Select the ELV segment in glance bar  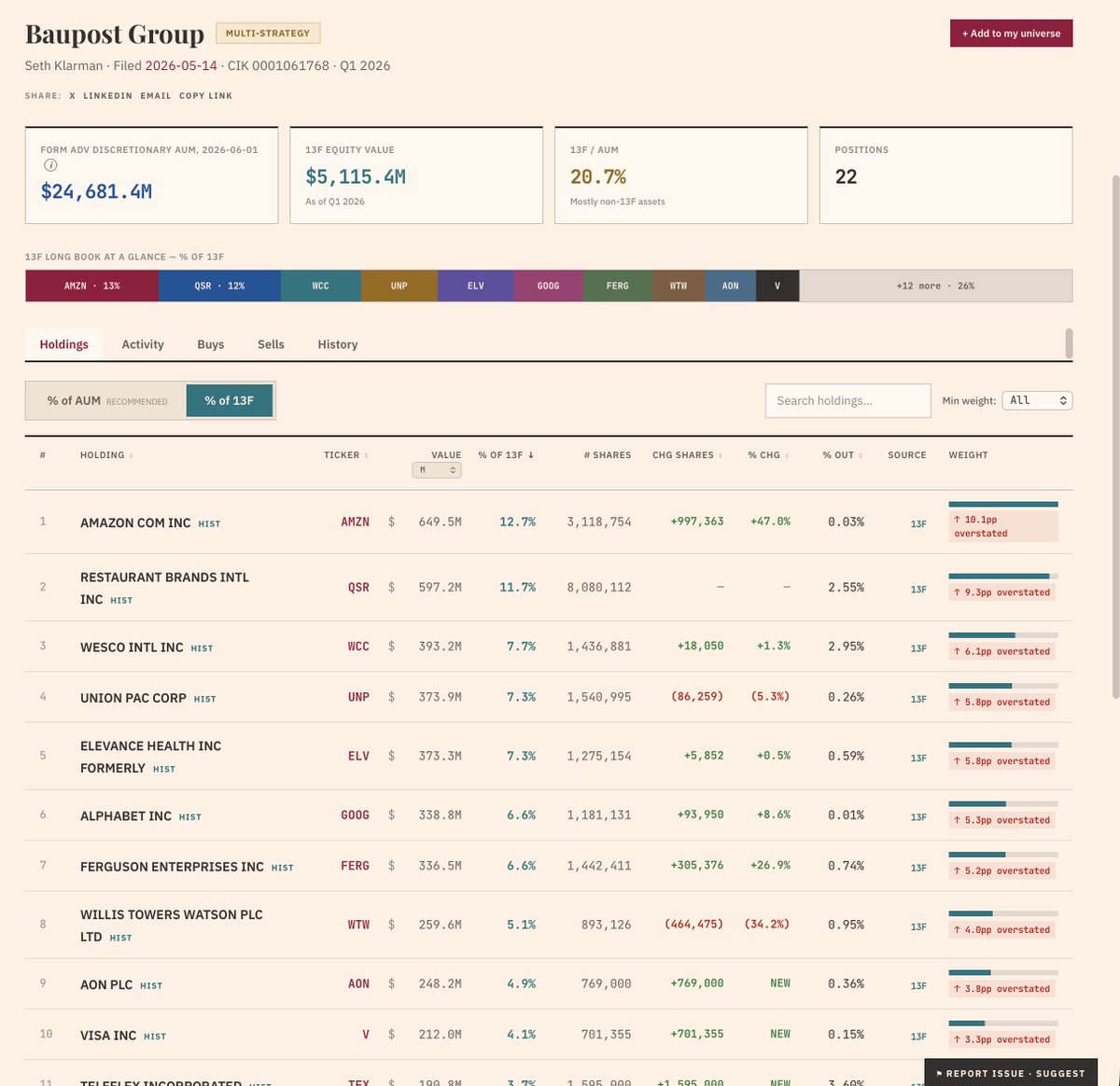(x=475, y=285)
